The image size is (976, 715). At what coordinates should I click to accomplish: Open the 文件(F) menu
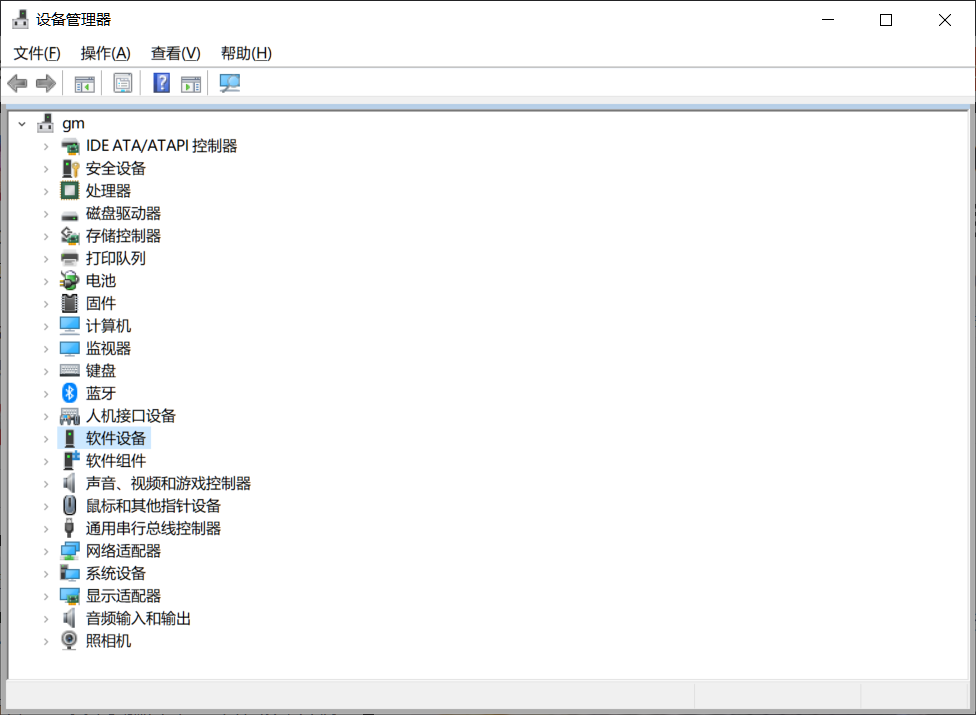click(x=37, y=54)
